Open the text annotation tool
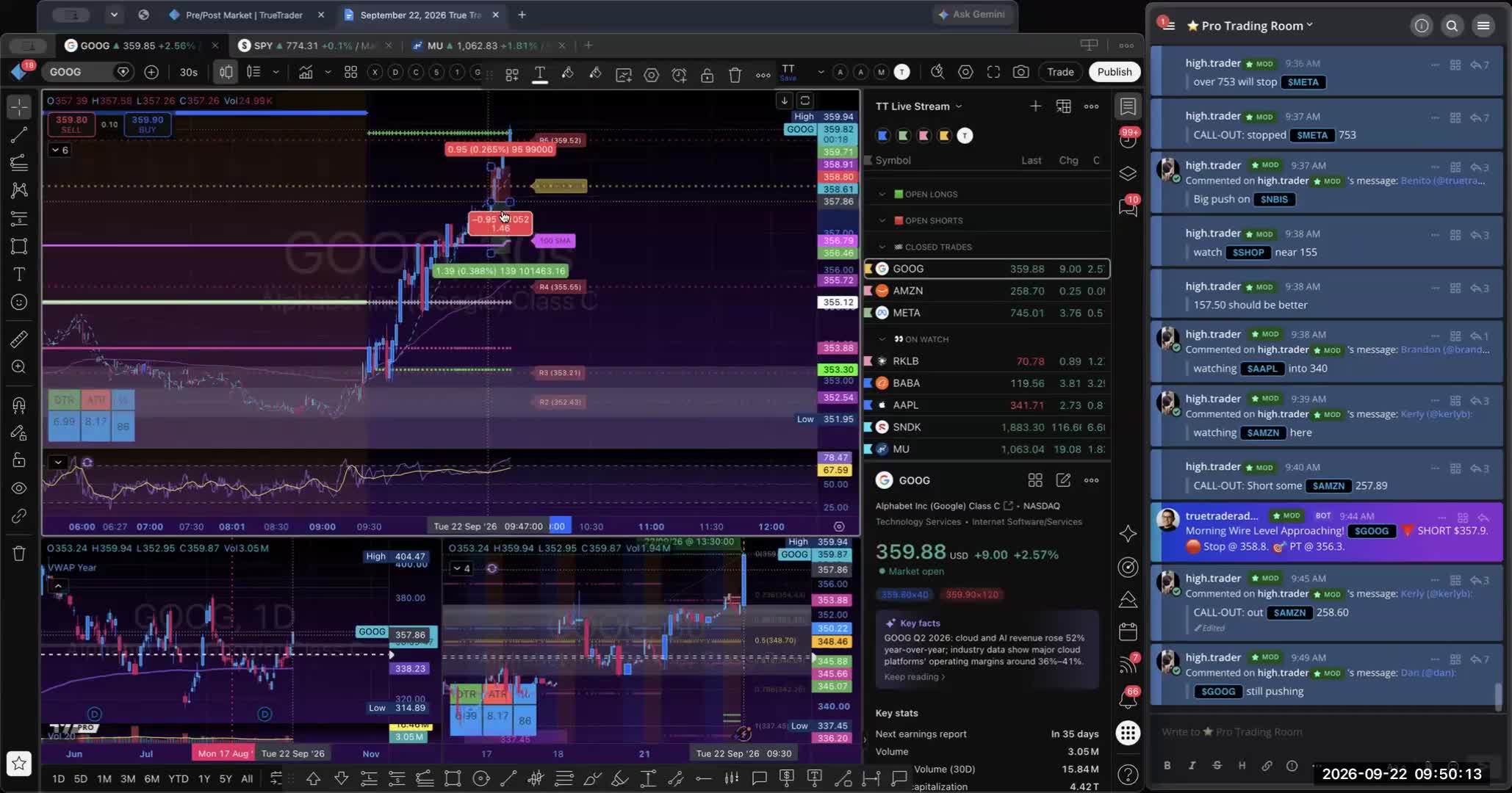This screenshot has height=793, width=1512. coord(19,274)
